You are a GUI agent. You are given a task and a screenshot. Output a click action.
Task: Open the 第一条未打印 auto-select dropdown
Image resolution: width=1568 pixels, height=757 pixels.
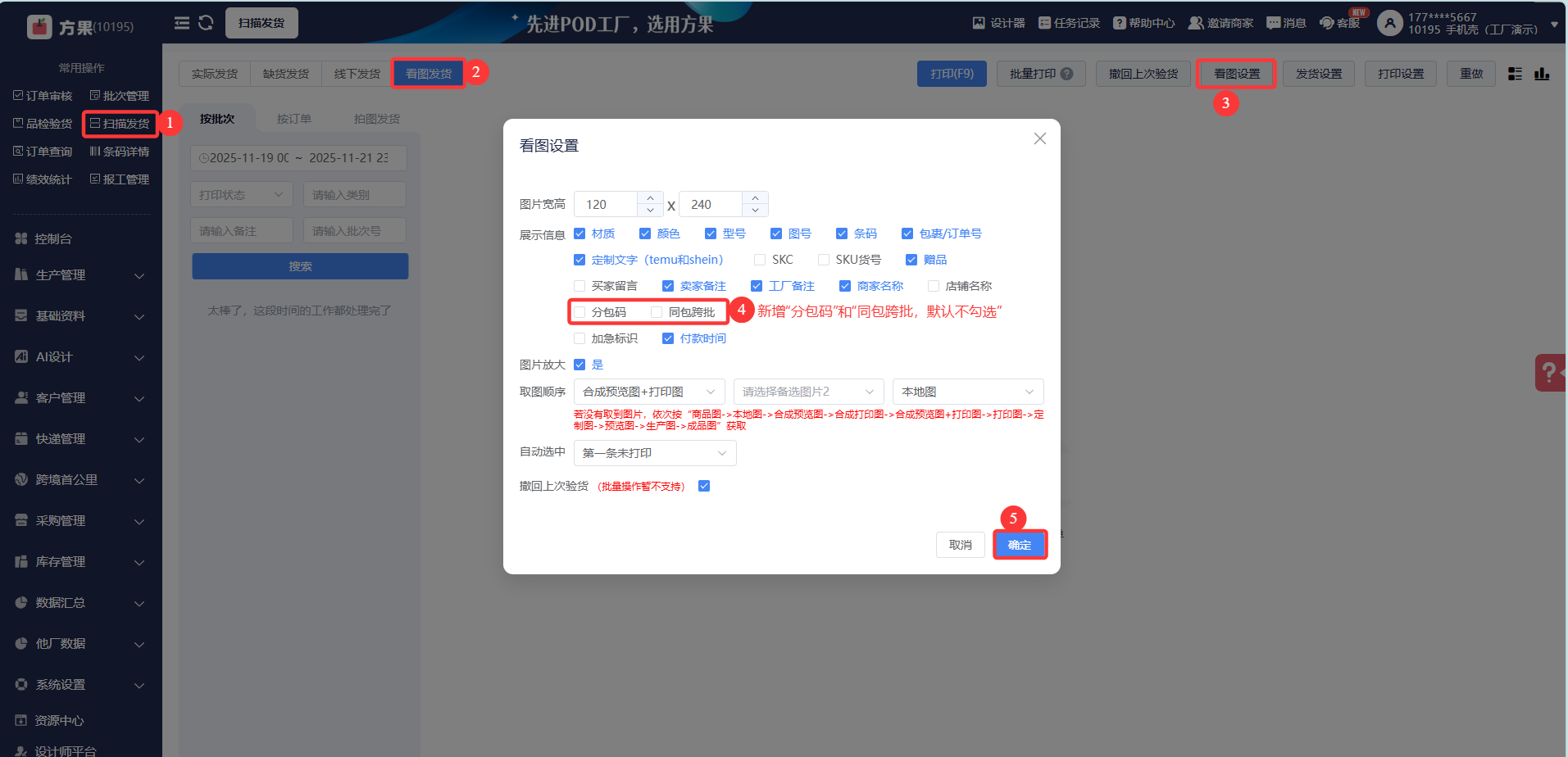pos(654,452)
